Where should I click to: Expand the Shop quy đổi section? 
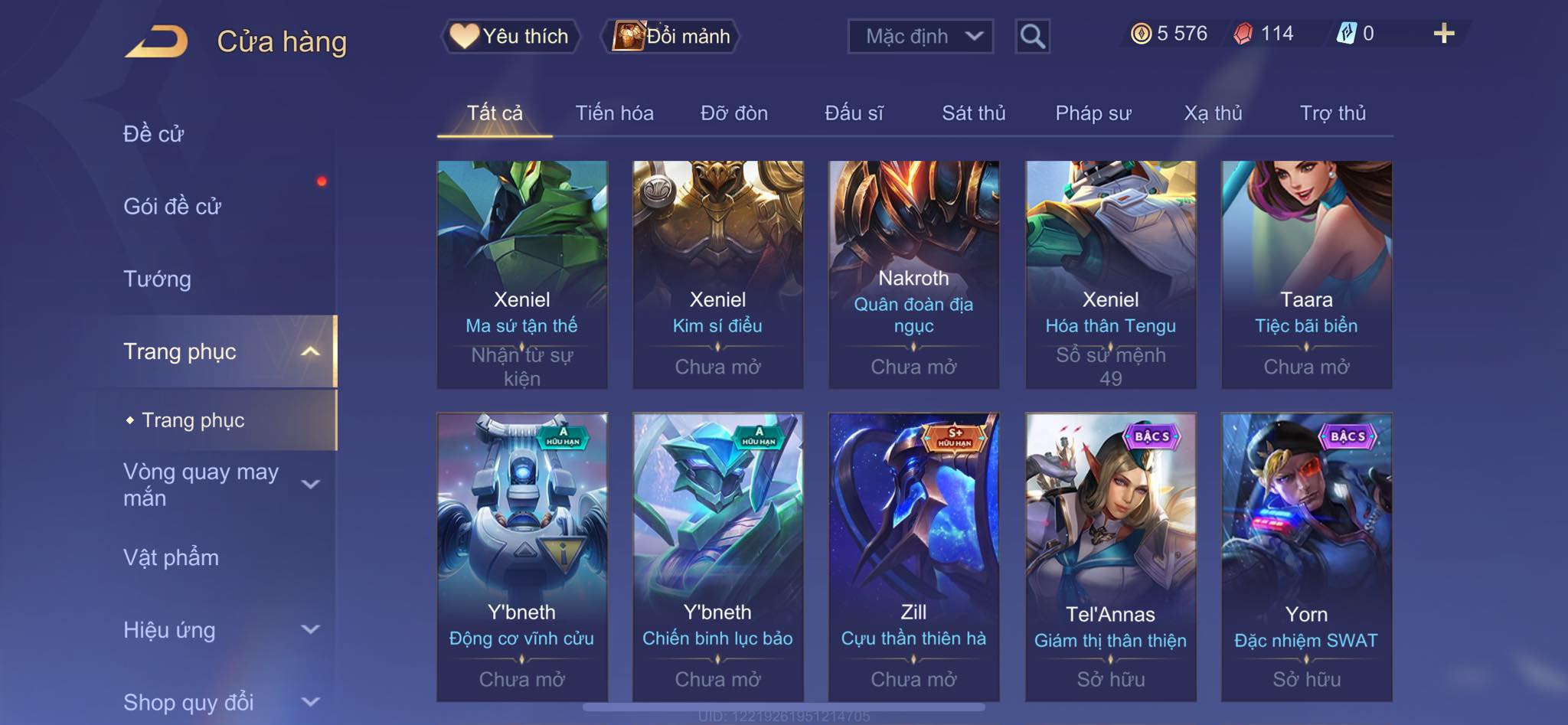[x=310, y=701]
